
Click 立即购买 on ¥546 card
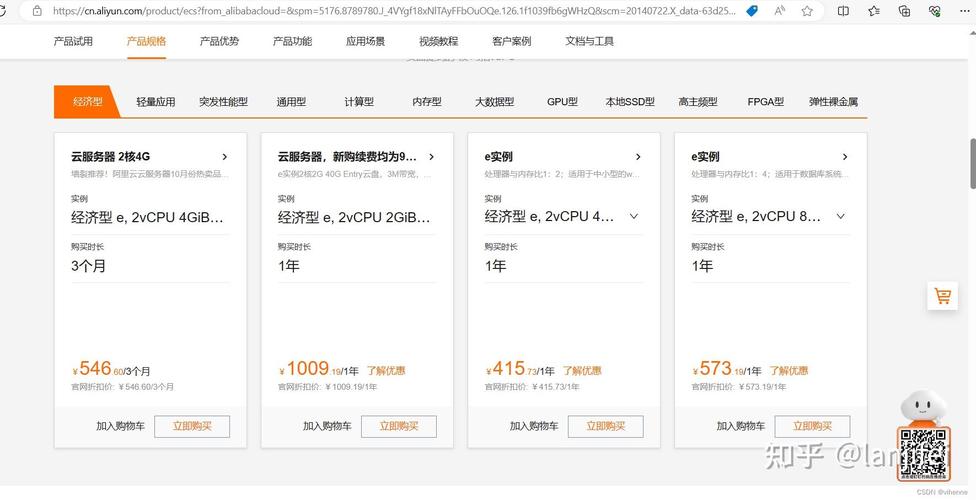pyautogui.click(x=192, y=427)
